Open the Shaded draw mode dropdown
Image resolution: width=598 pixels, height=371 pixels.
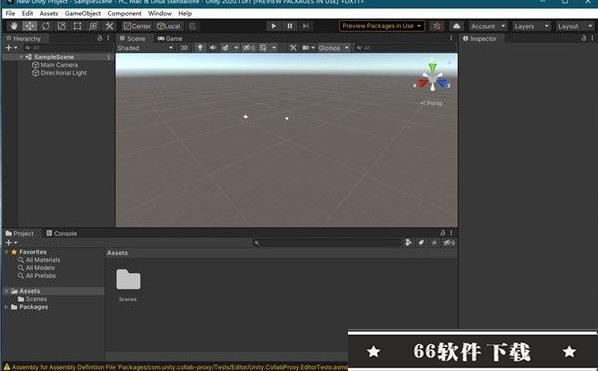point(145,48)
